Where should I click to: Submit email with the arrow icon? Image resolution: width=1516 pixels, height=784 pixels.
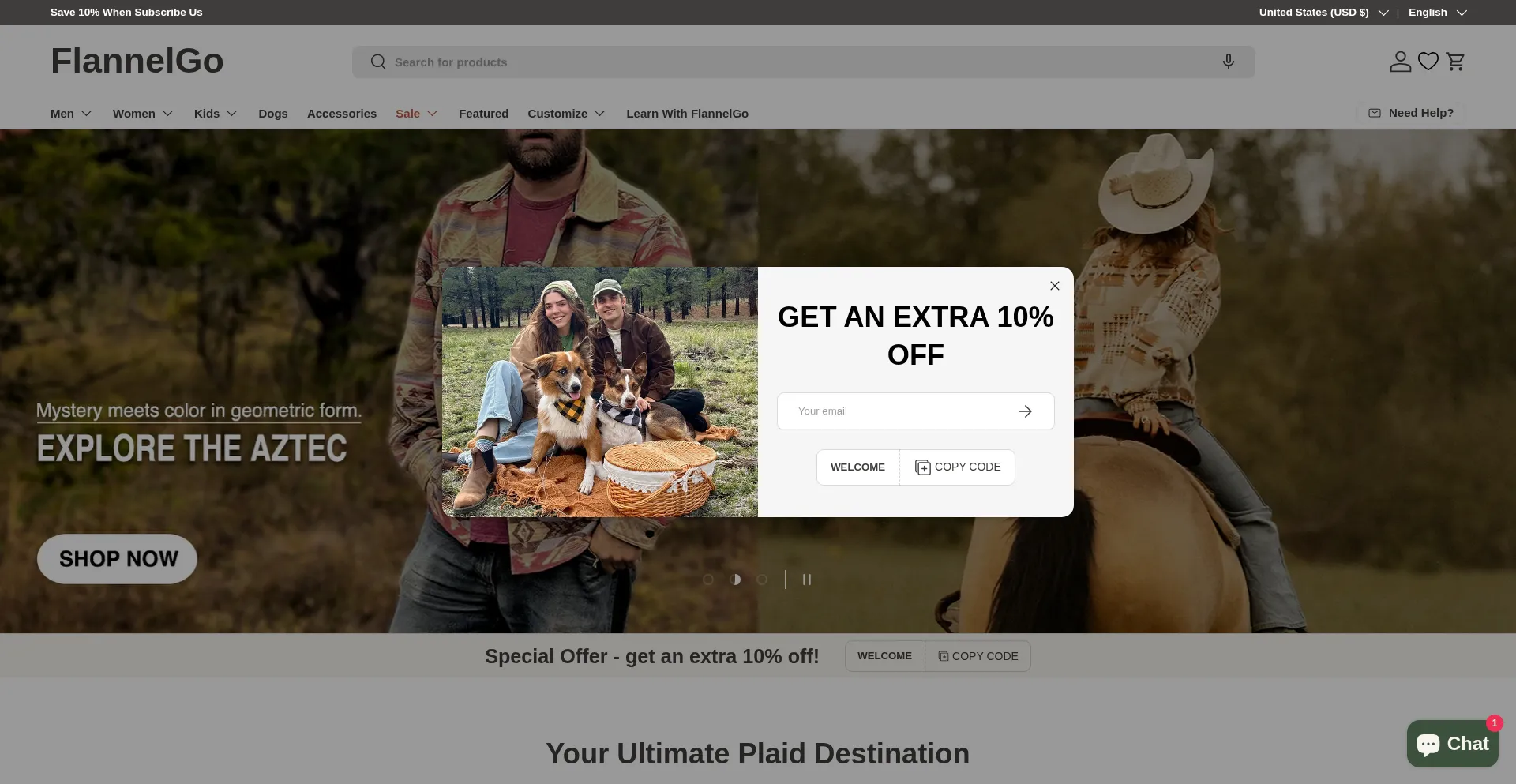[x=1025, y=411]
